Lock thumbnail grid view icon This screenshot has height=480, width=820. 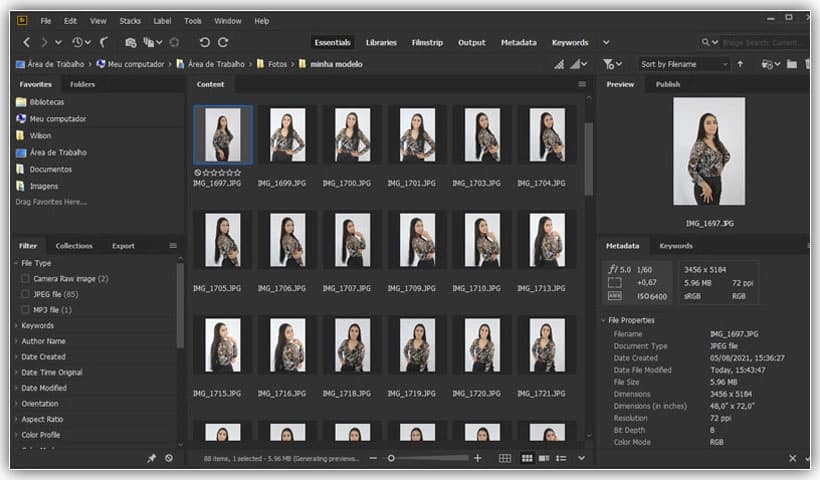tap(505, 458)
